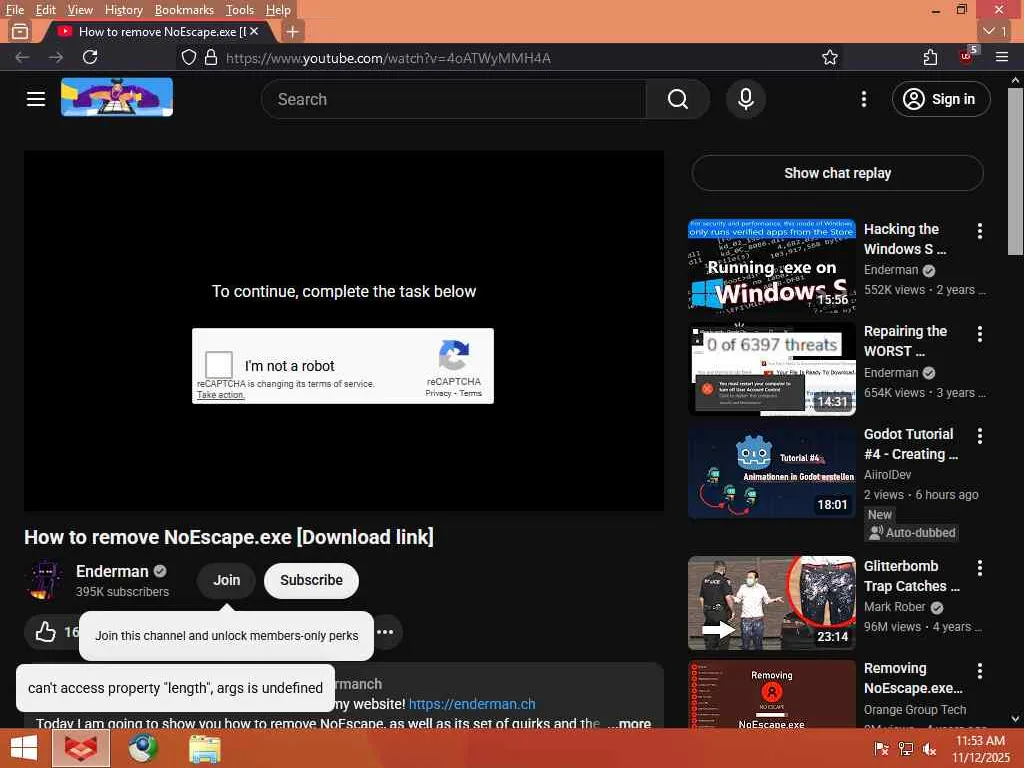
Task: Open the enderman.ch website link
Action: 472,704
